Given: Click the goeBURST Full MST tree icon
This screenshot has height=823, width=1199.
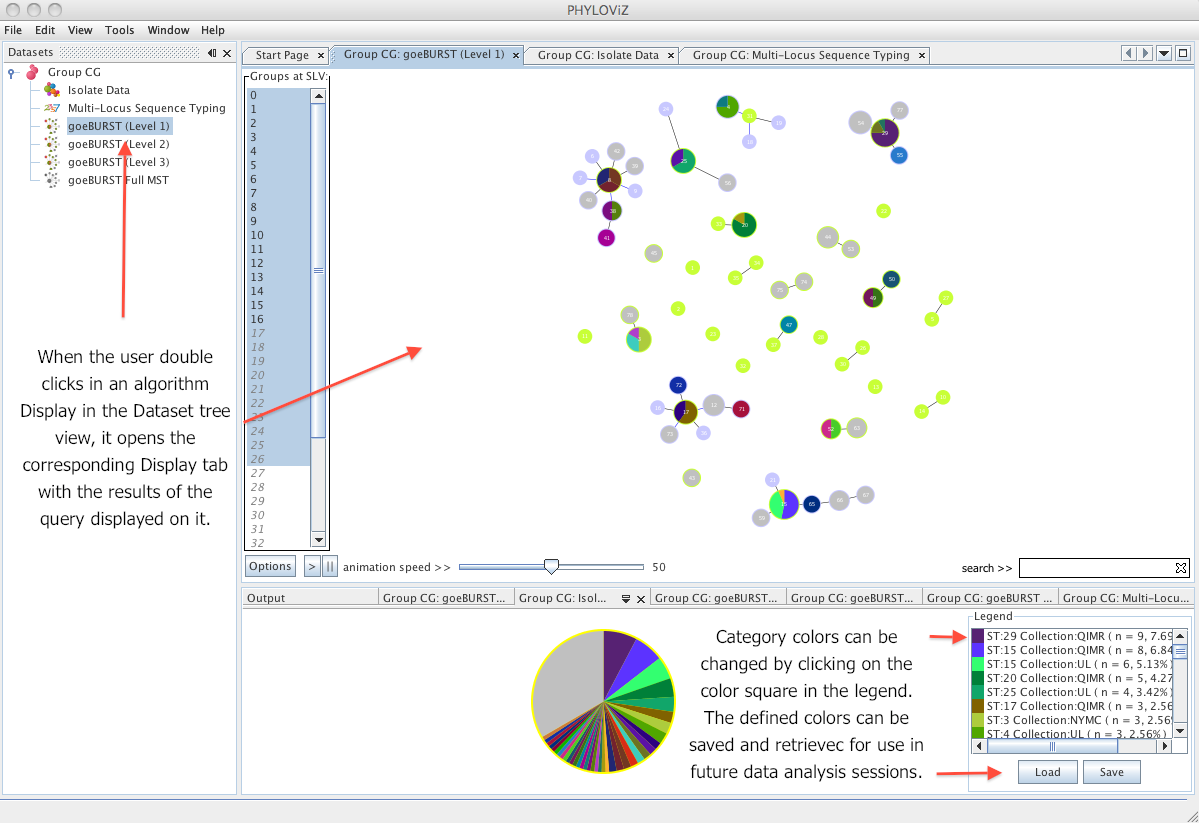Looking at the screenshot, I should (51, 180).
